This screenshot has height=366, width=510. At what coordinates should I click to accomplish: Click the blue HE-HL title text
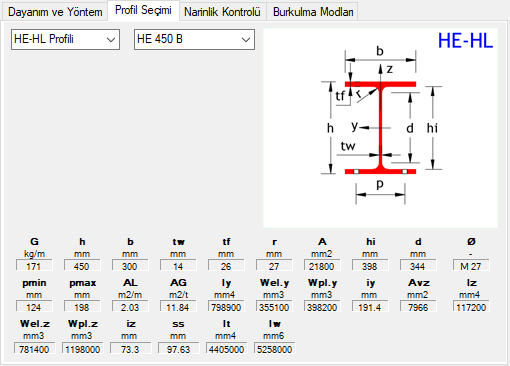point(465,41)
